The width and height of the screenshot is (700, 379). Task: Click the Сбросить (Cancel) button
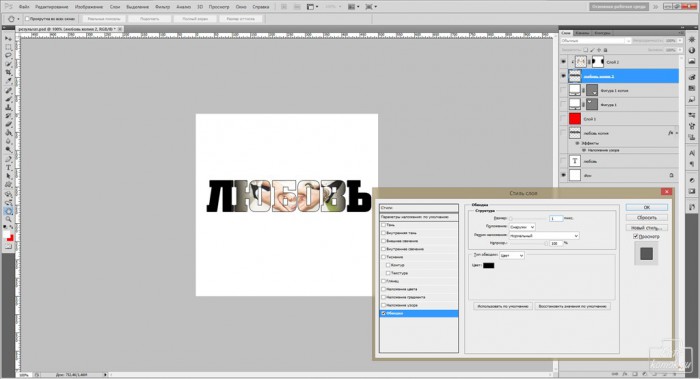point(647,217)
